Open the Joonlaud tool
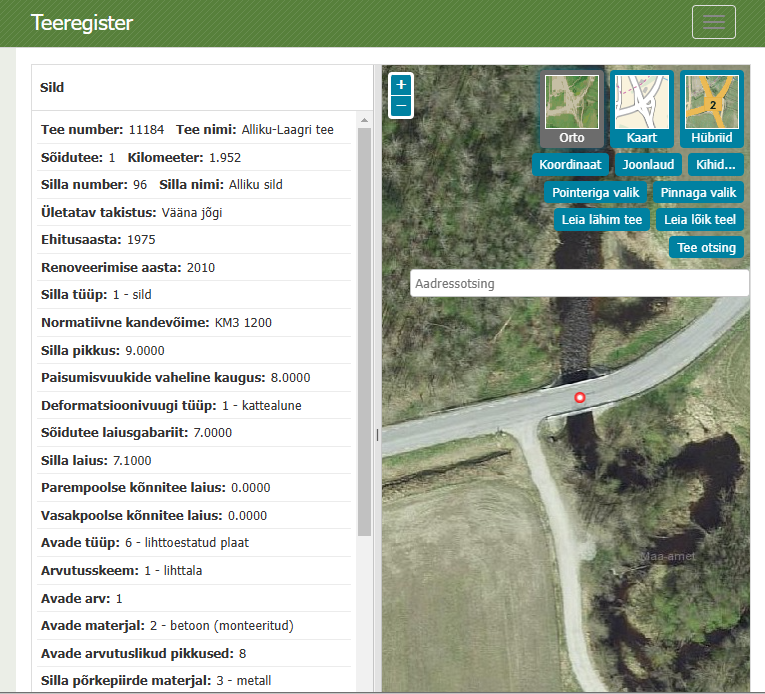The width and height of the screenshot is (765, 694). (648, 164)
